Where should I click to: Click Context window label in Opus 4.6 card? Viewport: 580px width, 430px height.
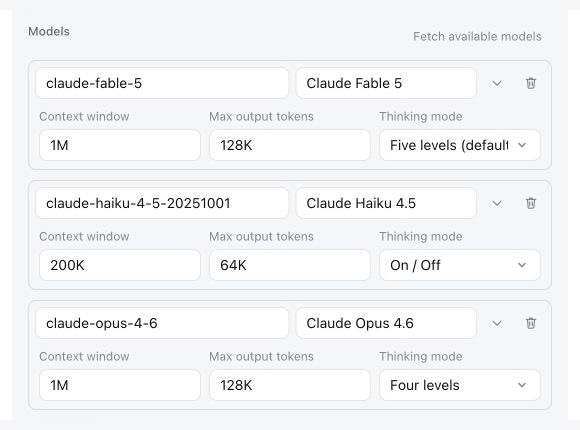pos(84,356)
